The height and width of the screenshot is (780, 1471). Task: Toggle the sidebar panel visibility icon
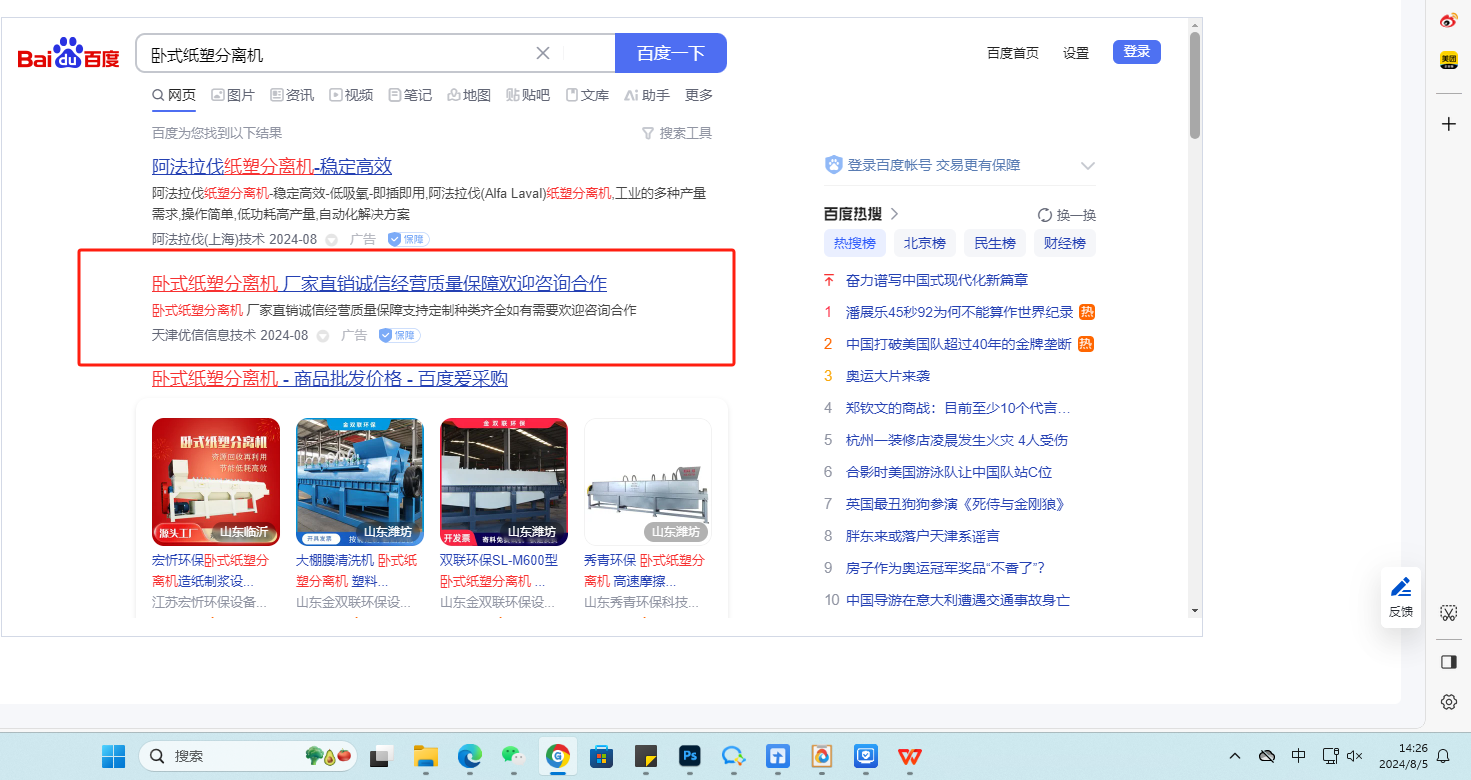coord(1448,662)
